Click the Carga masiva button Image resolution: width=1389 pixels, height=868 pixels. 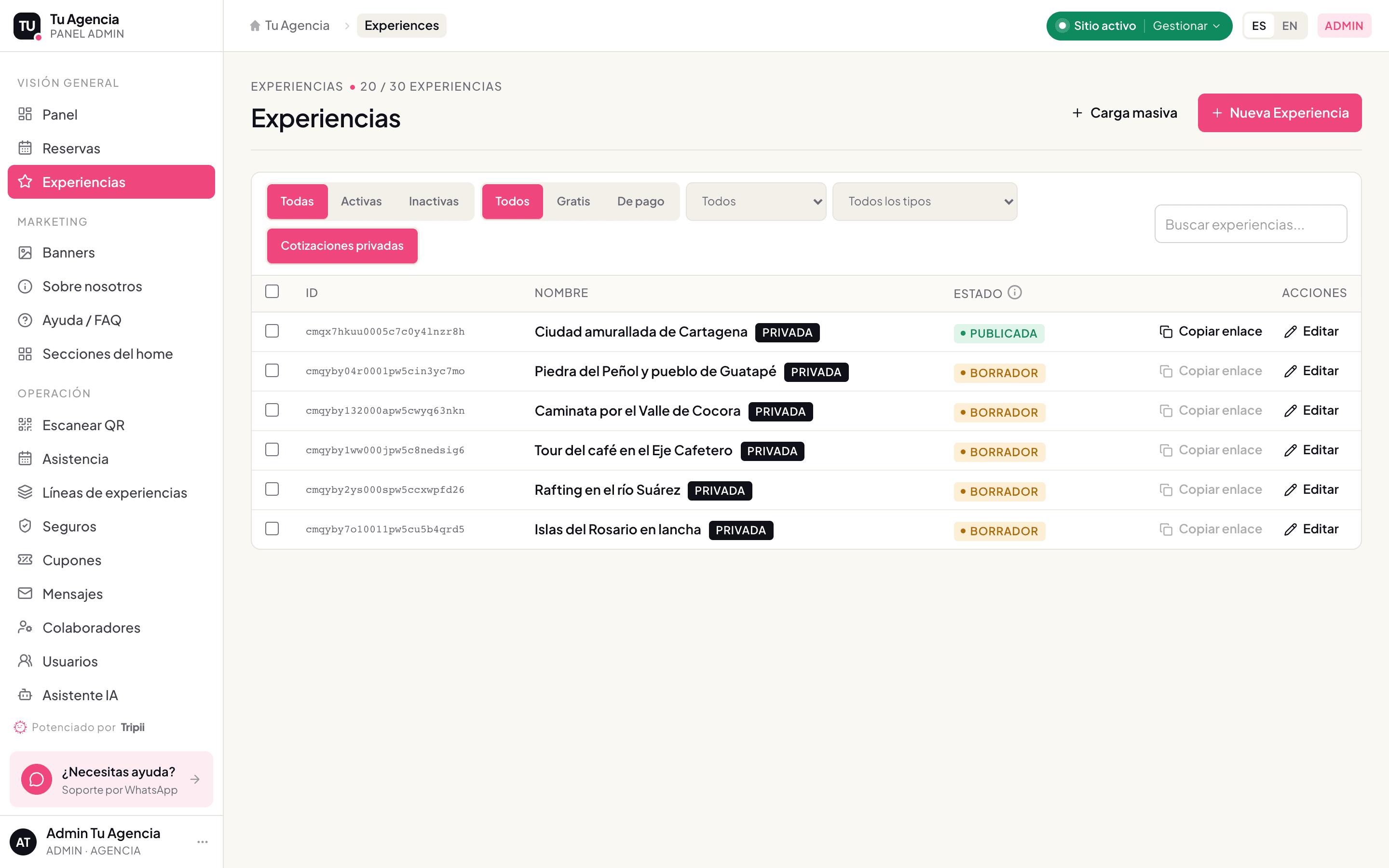1125,113
